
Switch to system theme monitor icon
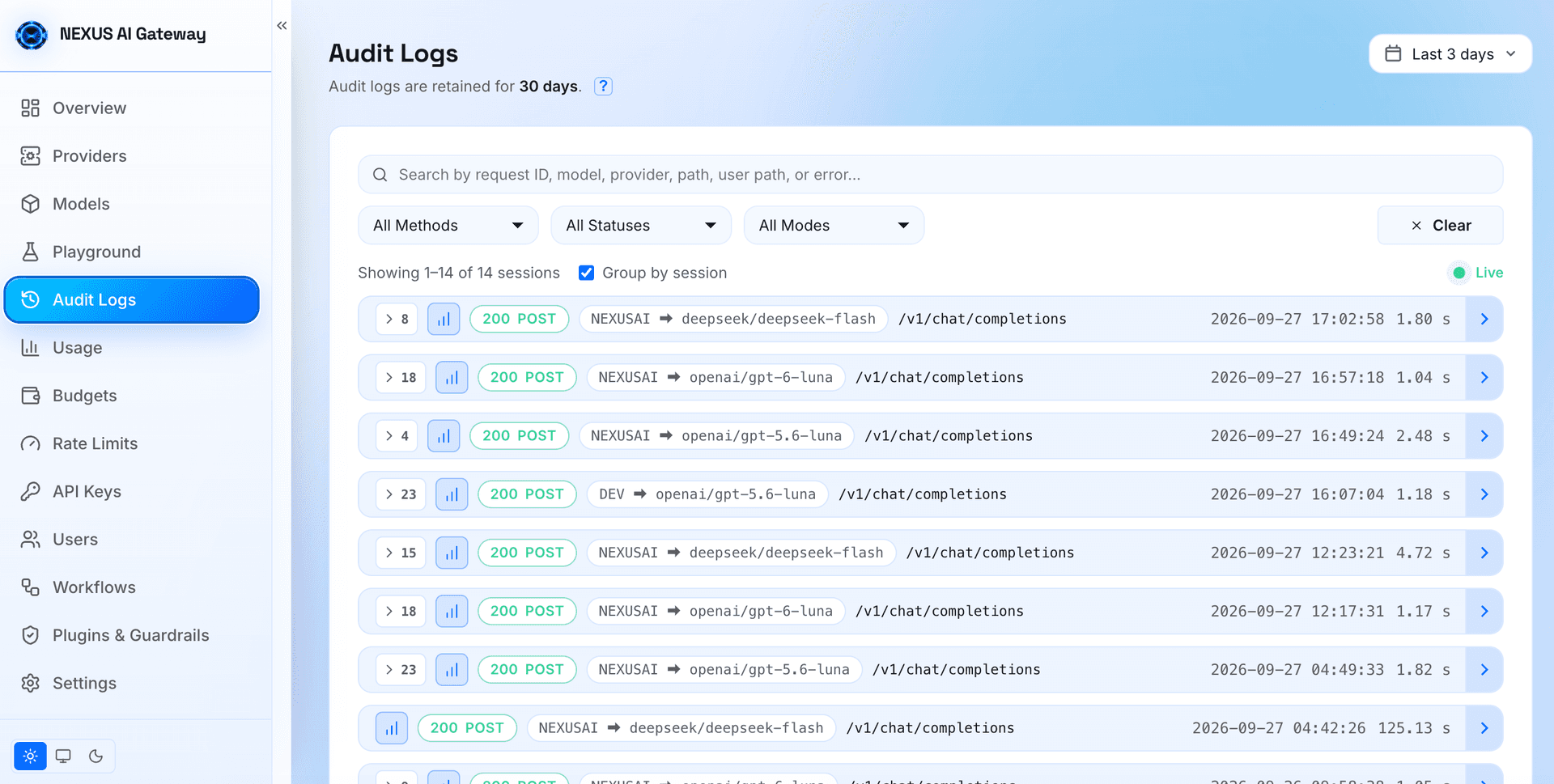point(63,756)
